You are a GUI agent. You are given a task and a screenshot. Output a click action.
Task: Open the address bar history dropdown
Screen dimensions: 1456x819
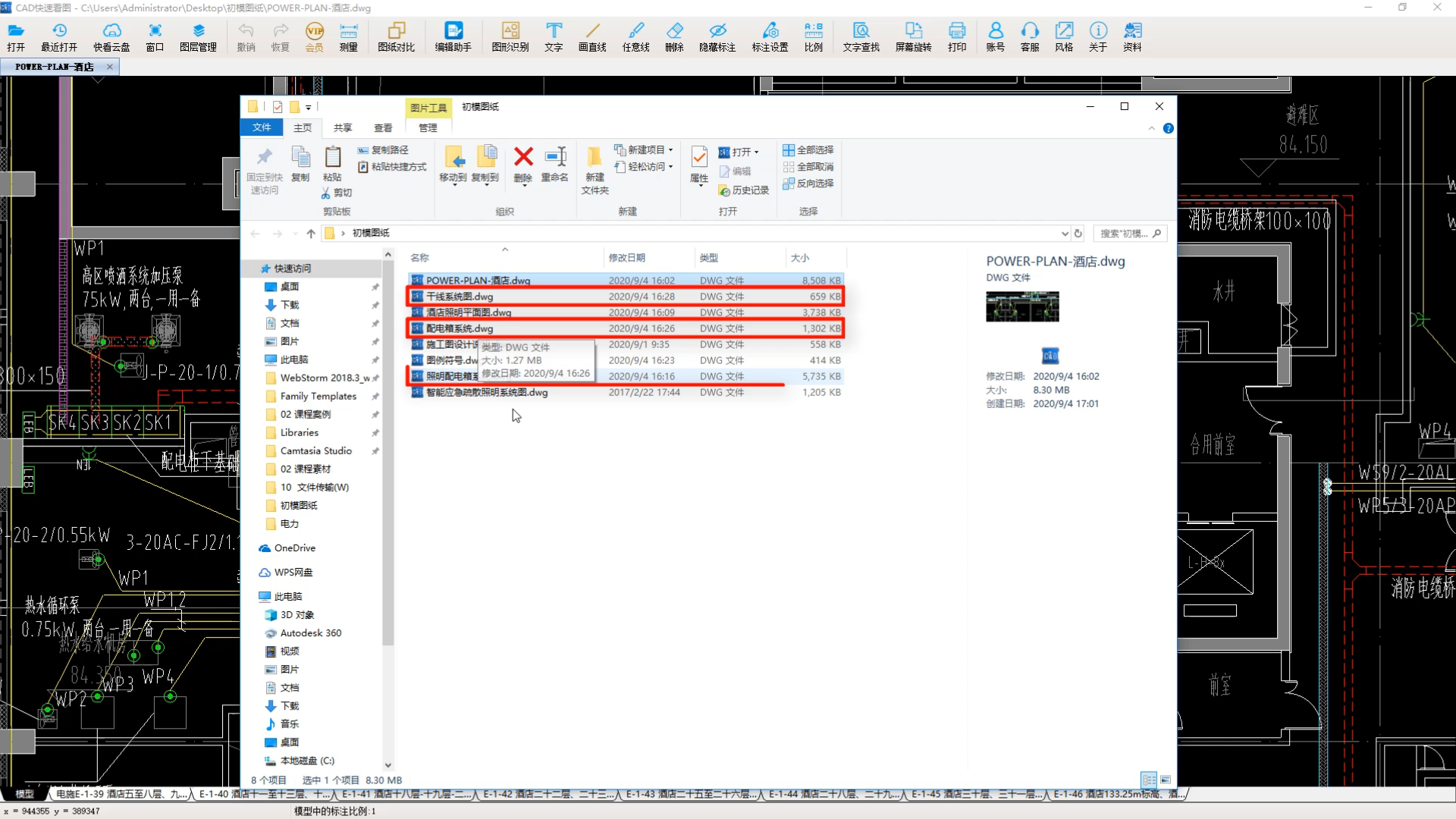point(1065,234)
